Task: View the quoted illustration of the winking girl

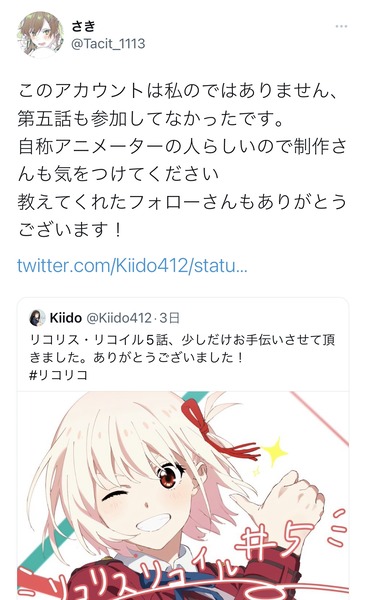Action: point(183,496)
